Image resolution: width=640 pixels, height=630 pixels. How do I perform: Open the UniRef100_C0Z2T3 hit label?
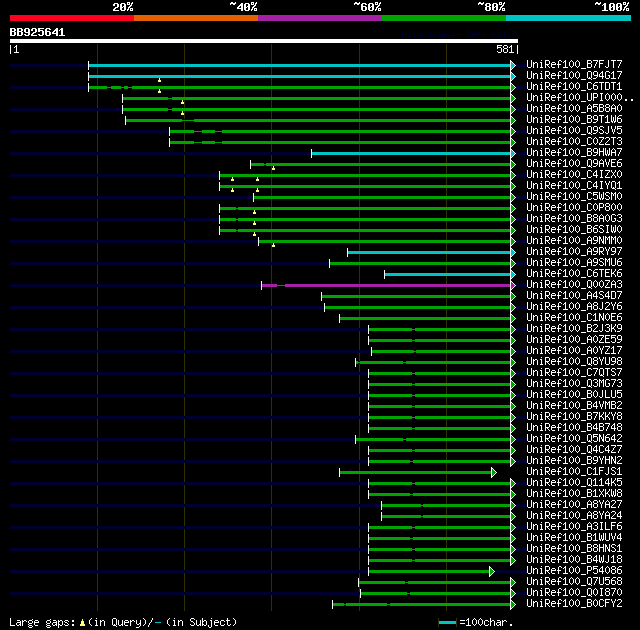pyautogui.click(x=574, y=142)
